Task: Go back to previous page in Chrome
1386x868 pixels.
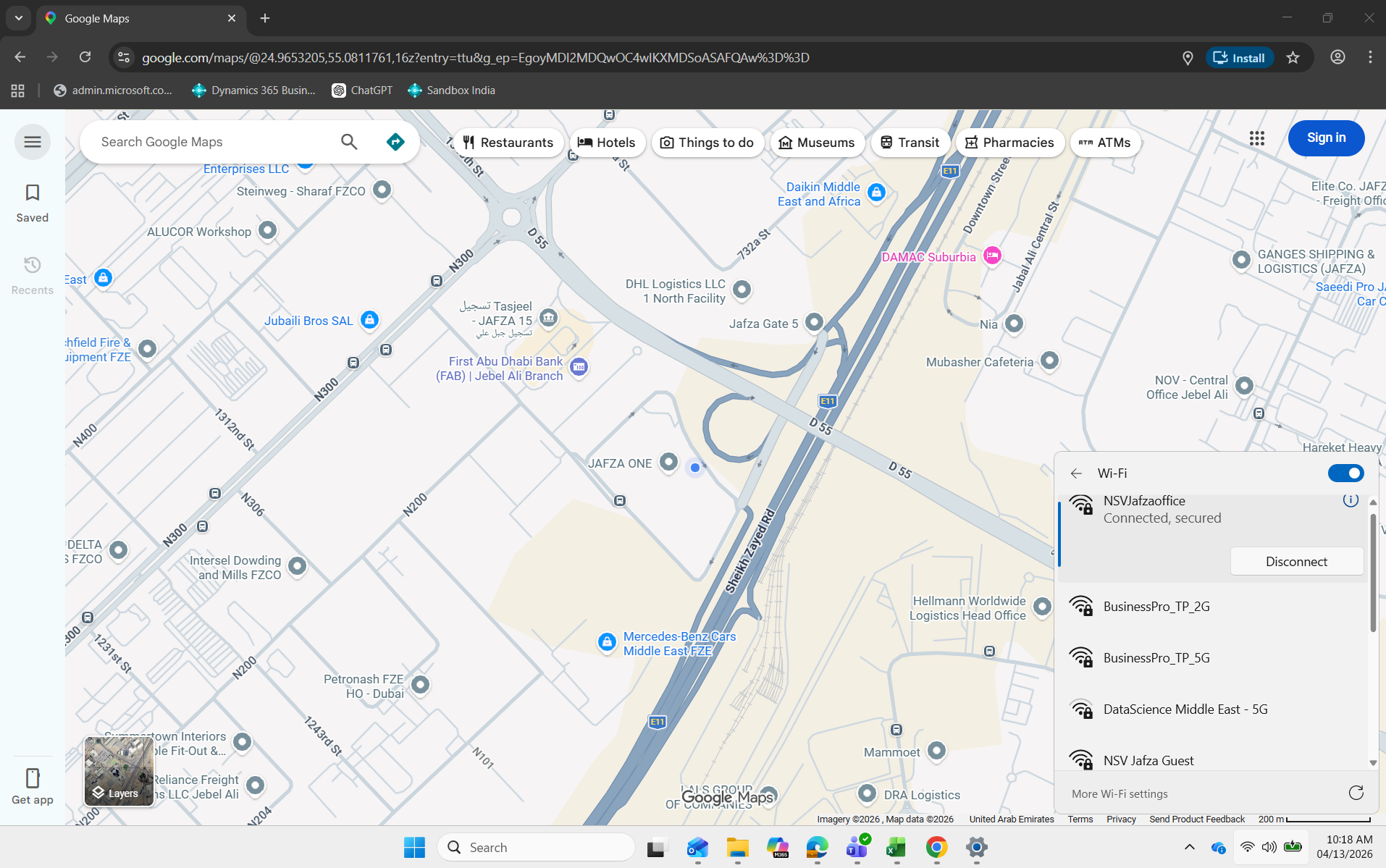Action: tap(20, 57)
